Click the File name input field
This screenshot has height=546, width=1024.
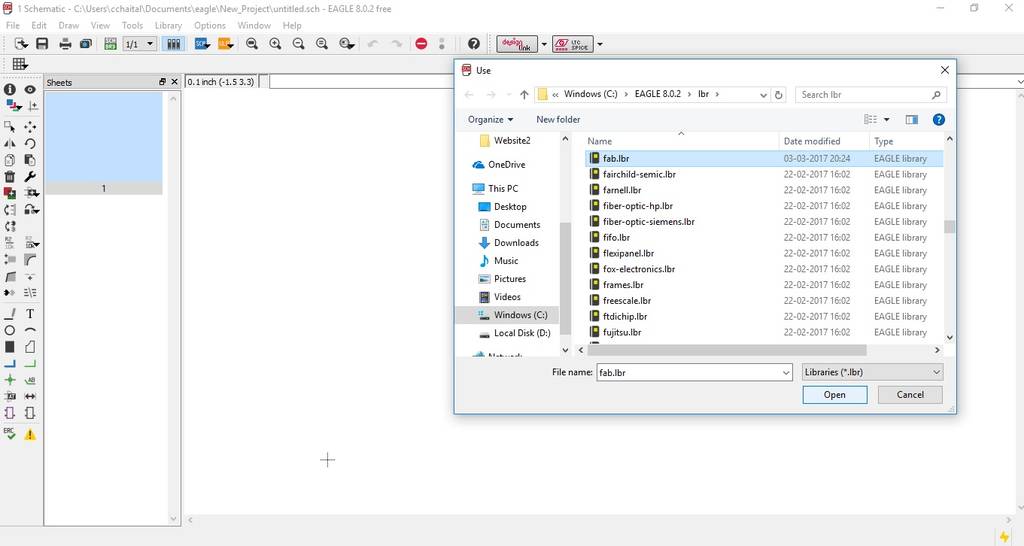tap(688, 373)
